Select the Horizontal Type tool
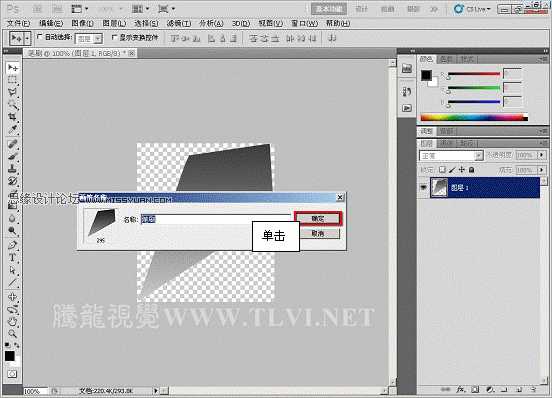 (12, 258)
